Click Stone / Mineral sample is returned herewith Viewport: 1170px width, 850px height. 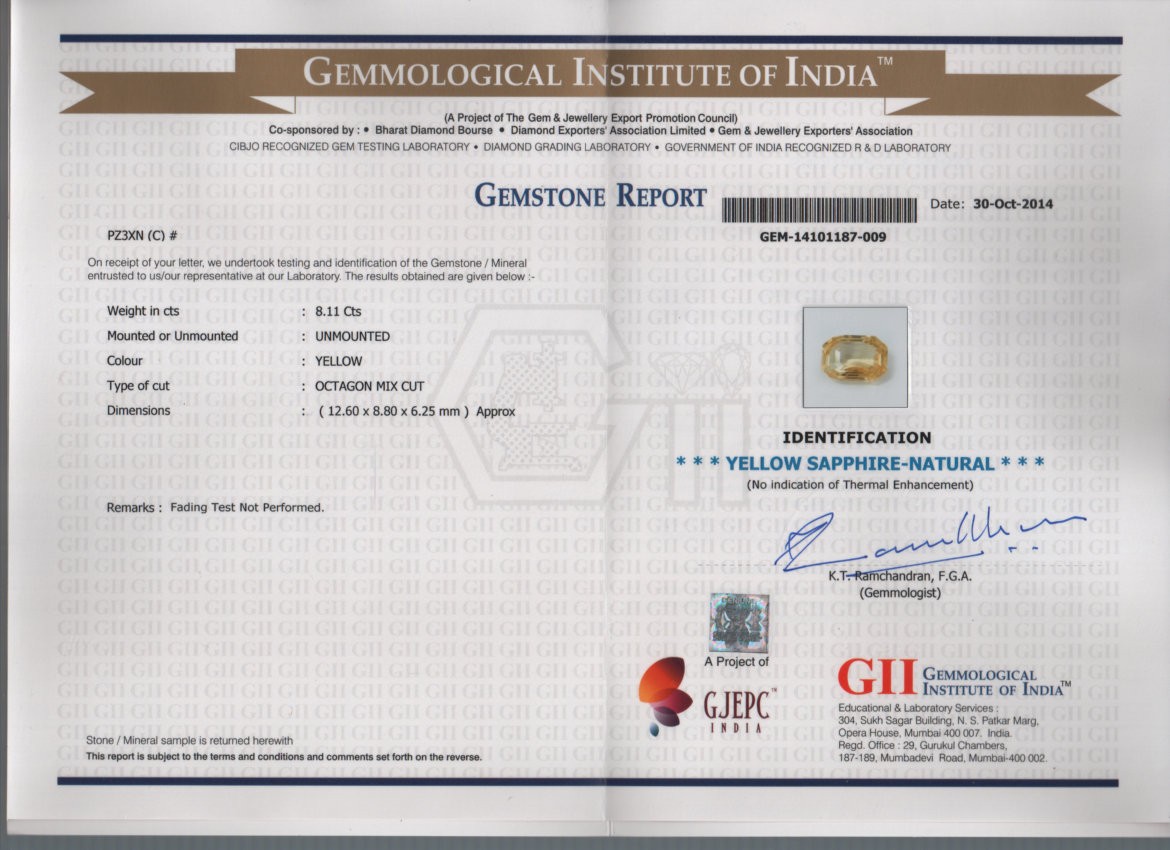click(190, 740)
